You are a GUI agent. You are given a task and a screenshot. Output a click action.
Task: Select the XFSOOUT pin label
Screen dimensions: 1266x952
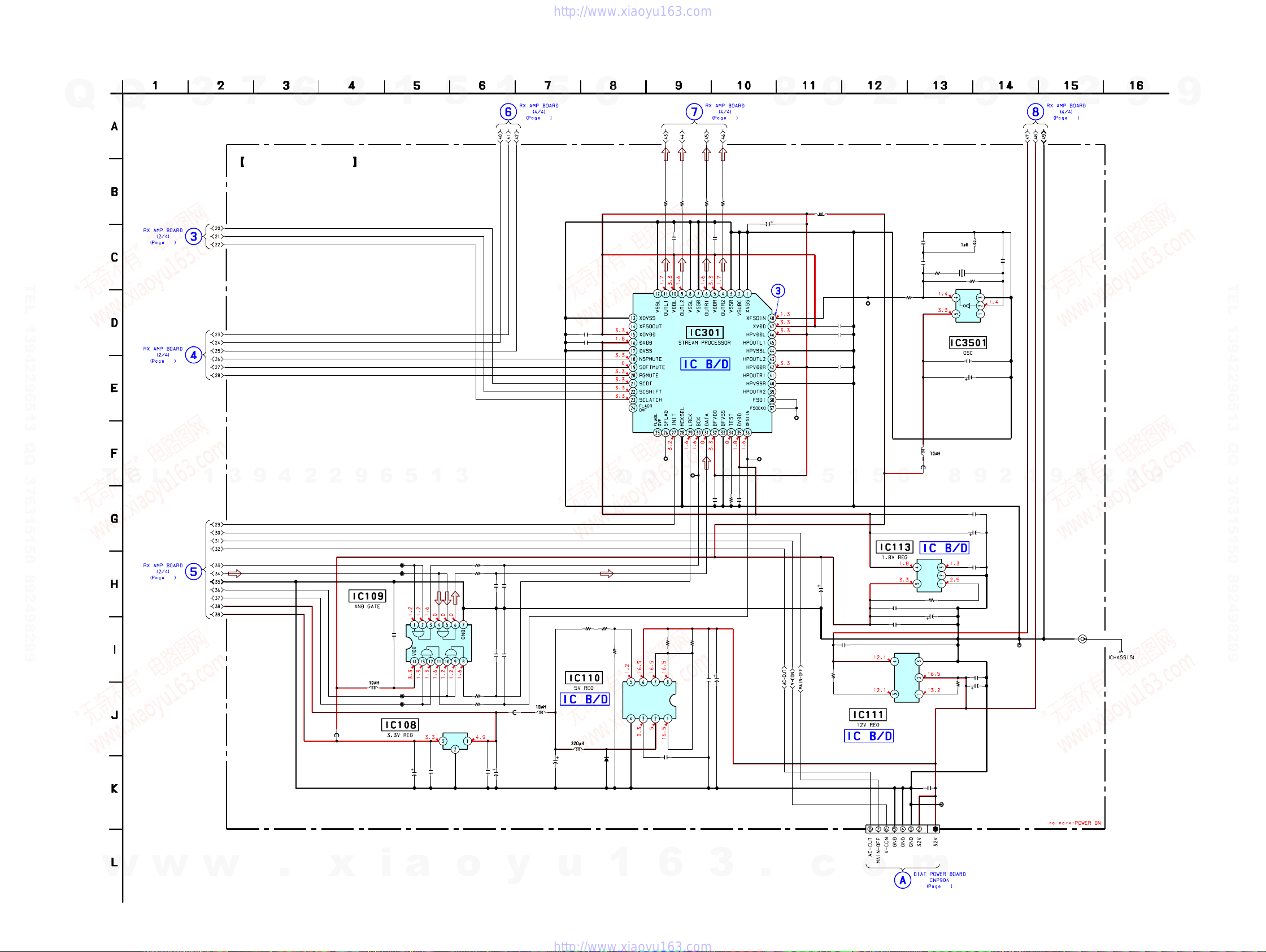pos(650,327)
